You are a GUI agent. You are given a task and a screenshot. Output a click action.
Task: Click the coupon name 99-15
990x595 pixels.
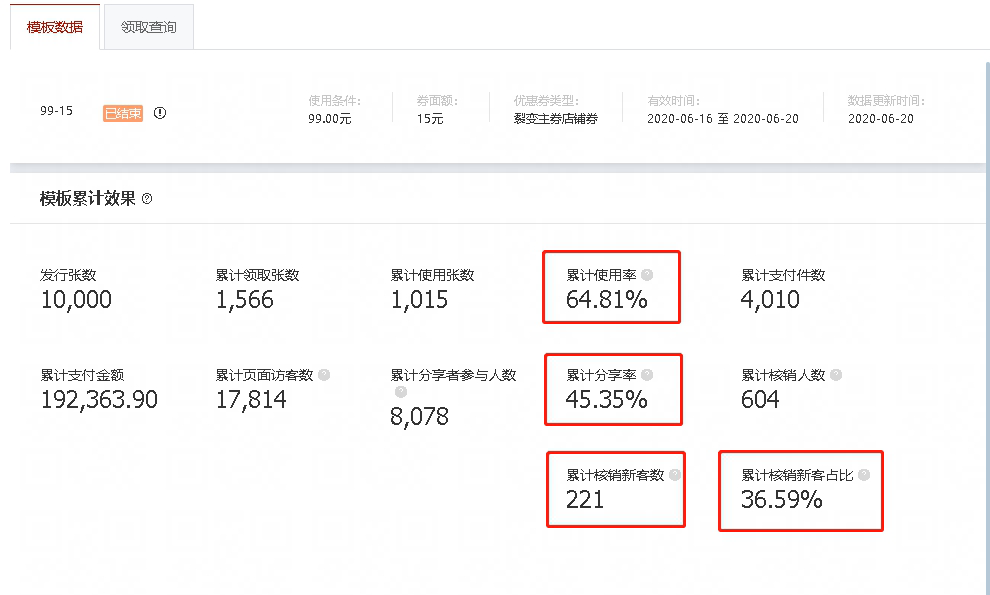(x=56, y=112)
